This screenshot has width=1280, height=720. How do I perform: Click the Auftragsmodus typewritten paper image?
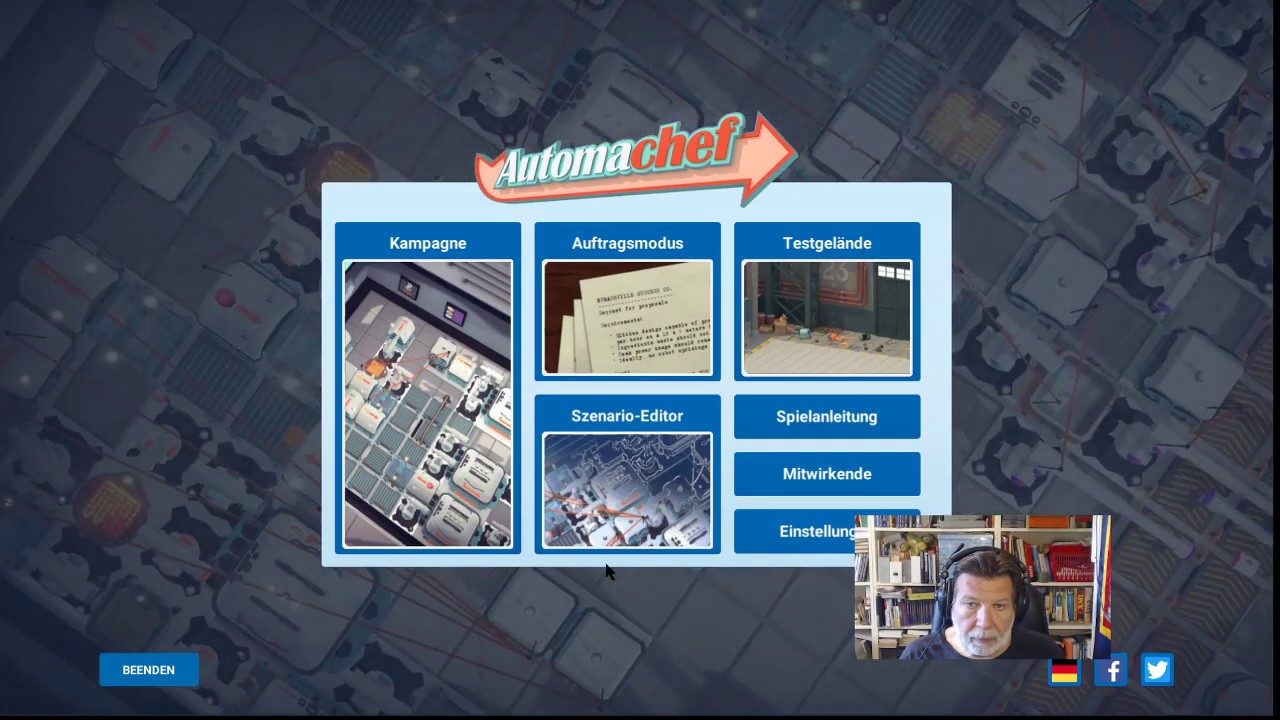627,318
